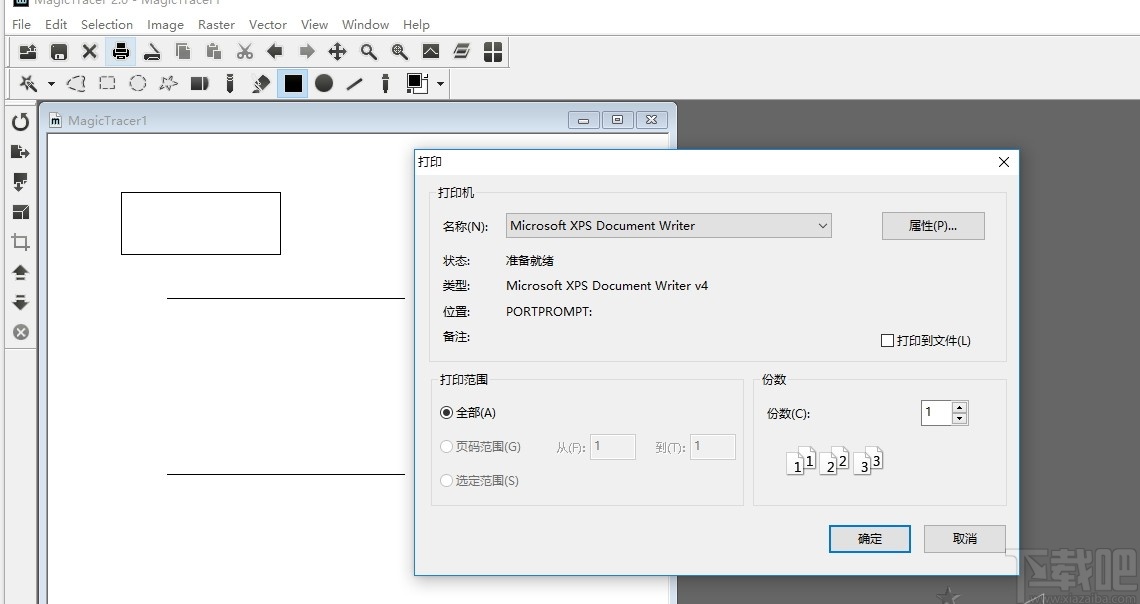Viewport: 1140px width, 604px height.
Task: Select the Zoom magnifier tool
Action: [369, 52]
